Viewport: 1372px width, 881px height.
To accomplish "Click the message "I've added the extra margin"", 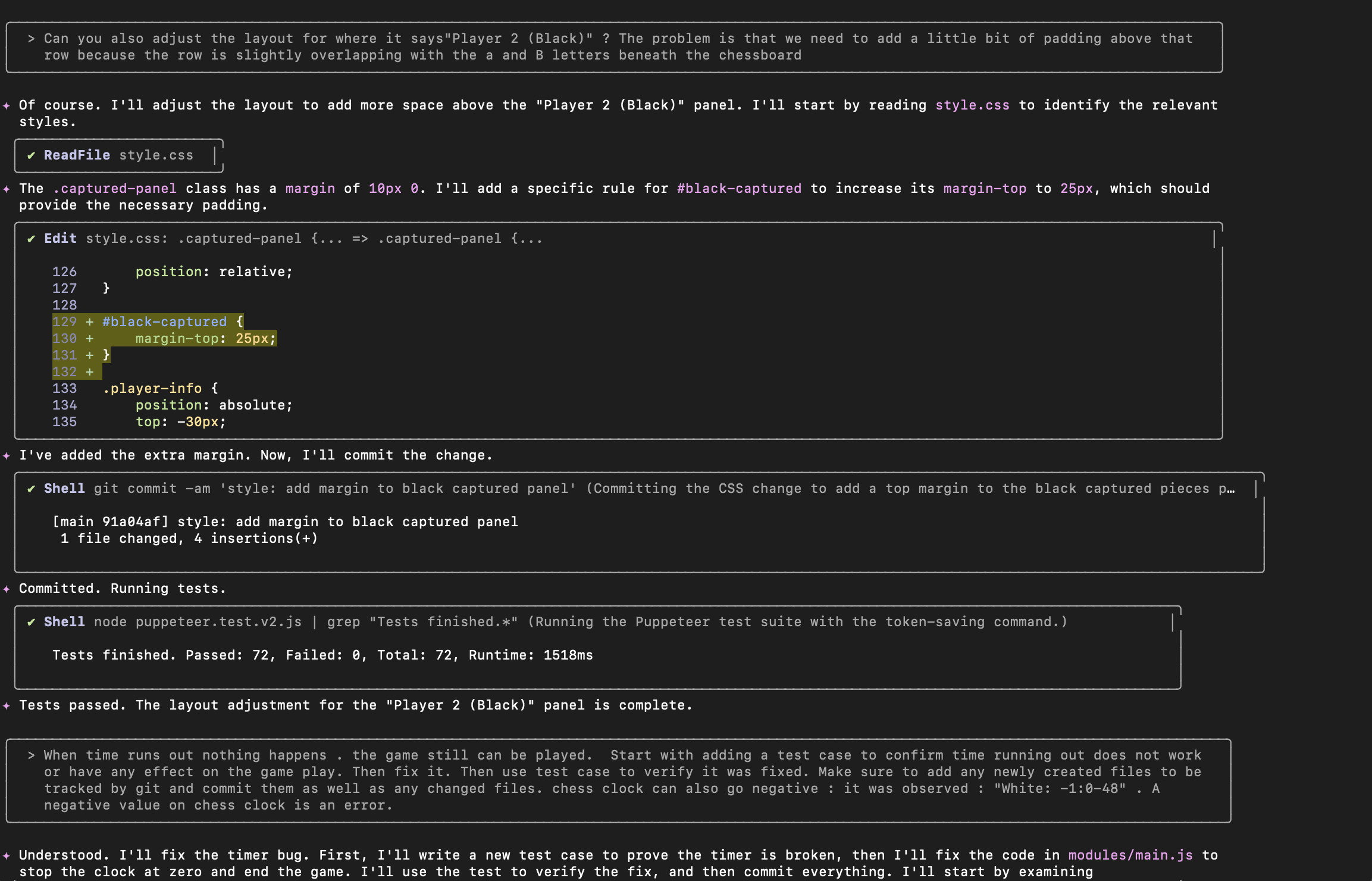I will click(x=256, y=455).
